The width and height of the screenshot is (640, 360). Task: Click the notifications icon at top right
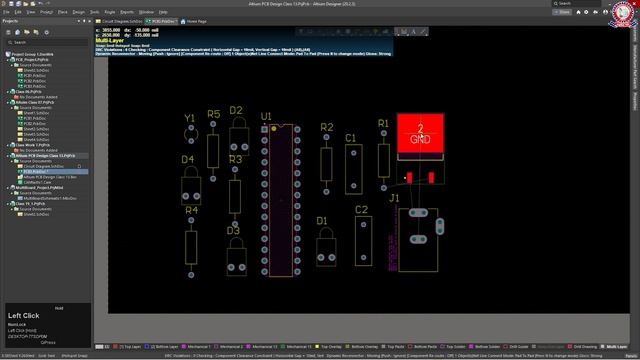[x=596, y=12]
